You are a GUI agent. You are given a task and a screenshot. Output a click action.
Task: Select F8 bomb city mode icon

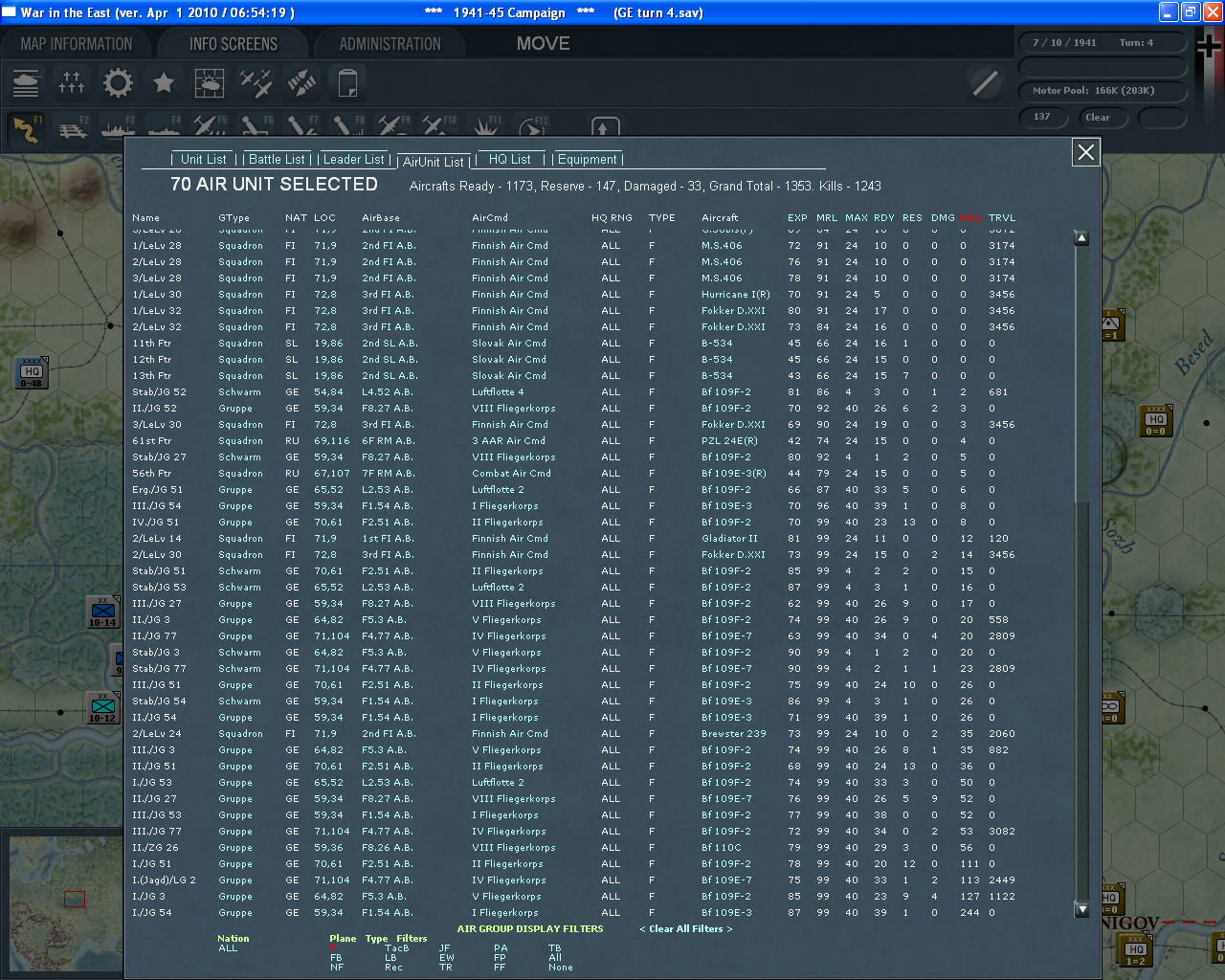[347, 126]
